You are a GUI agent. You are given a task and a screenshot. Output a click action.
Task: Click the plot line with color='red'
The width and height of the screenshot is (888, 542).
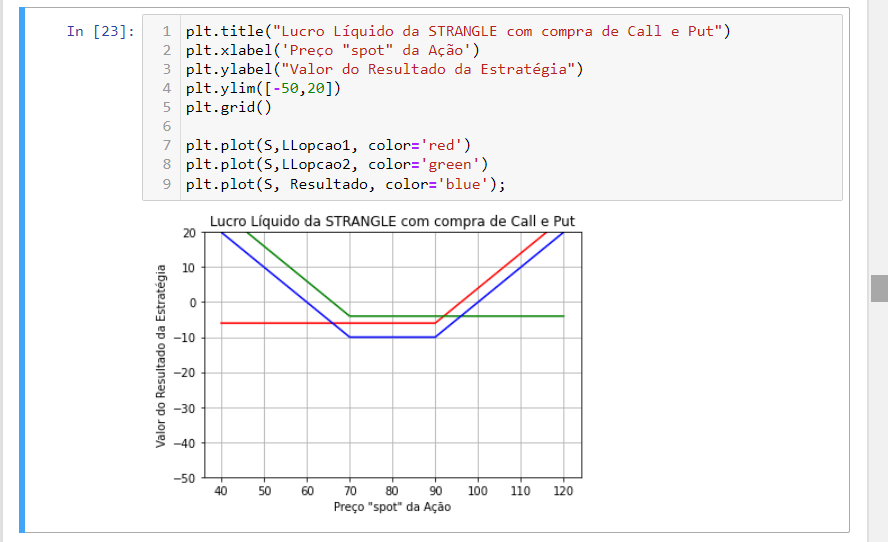327,145
